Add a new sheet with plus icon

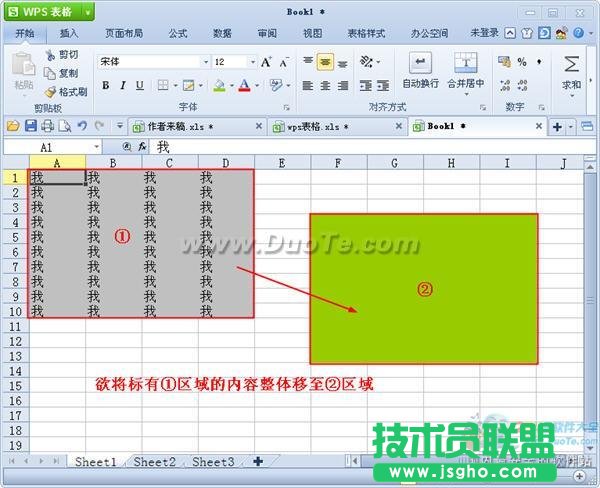(258, 461)
